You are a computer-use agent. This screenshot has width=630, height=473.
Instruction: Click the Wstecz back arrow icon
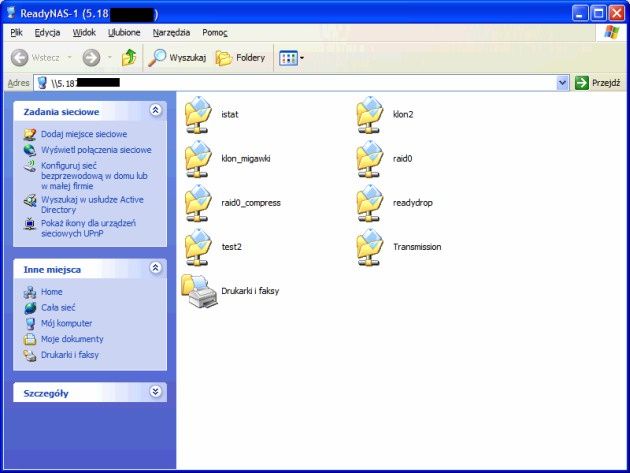click(19, 58)
